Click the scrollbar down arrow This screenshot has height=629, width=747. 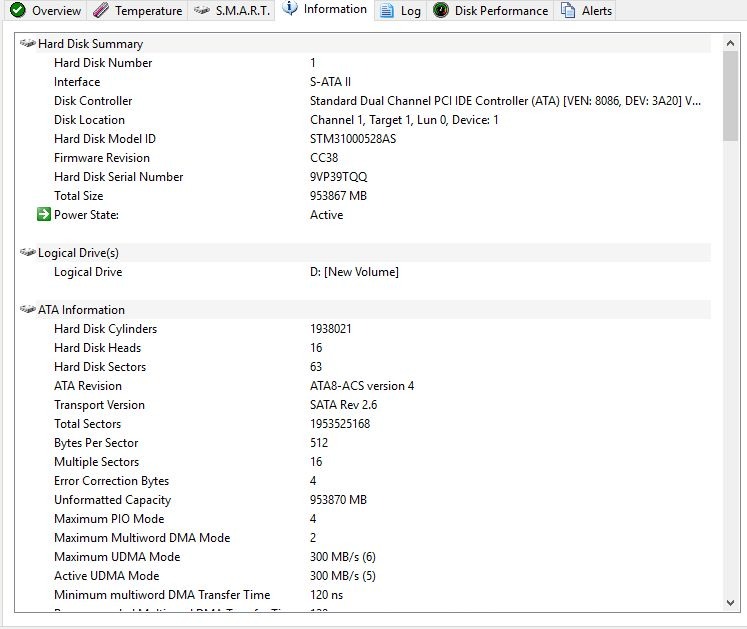(730, 601)
